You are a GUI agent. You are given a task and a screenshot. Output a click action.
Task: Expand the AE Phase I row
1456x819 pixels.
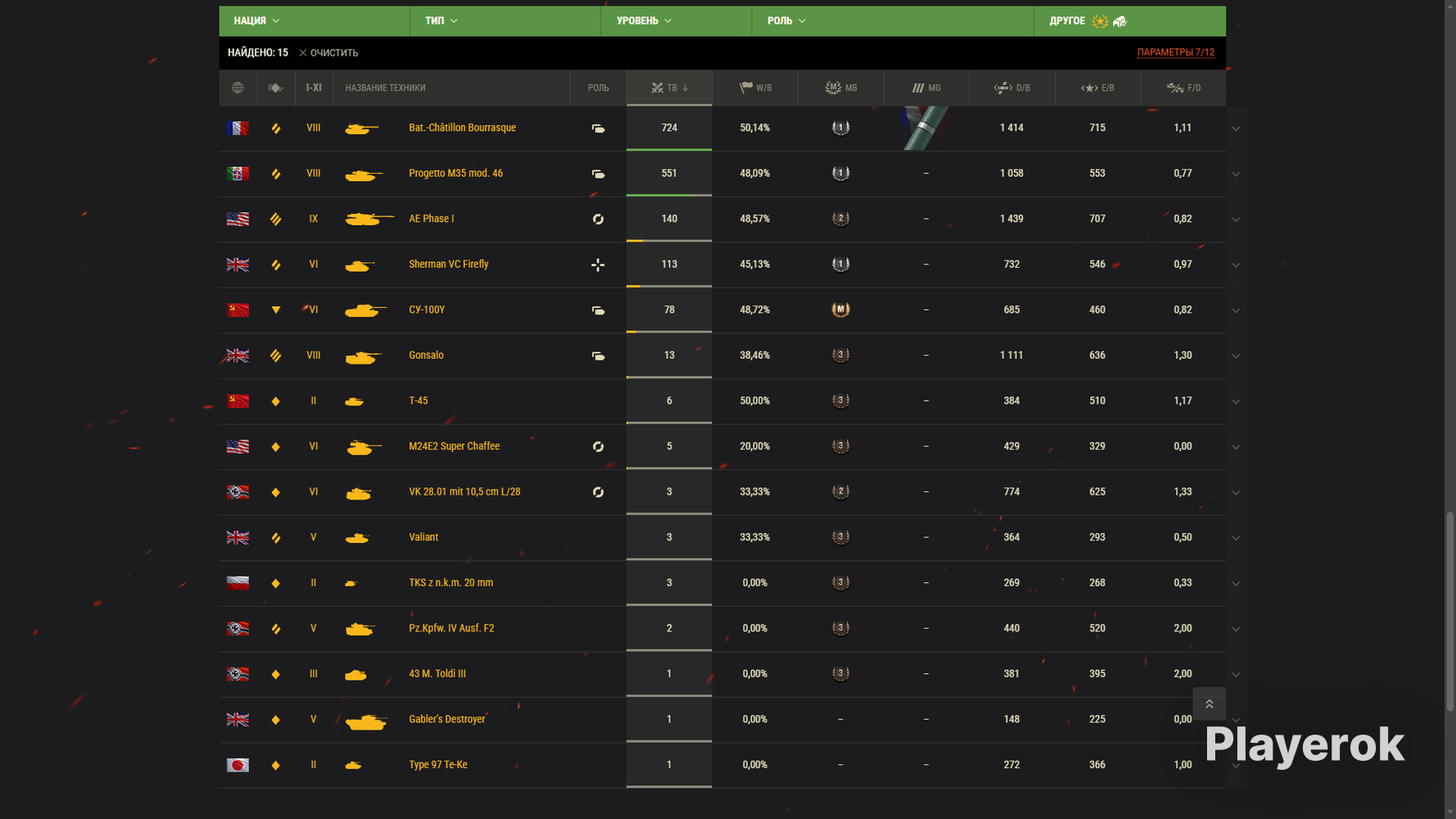point(1236,219)
